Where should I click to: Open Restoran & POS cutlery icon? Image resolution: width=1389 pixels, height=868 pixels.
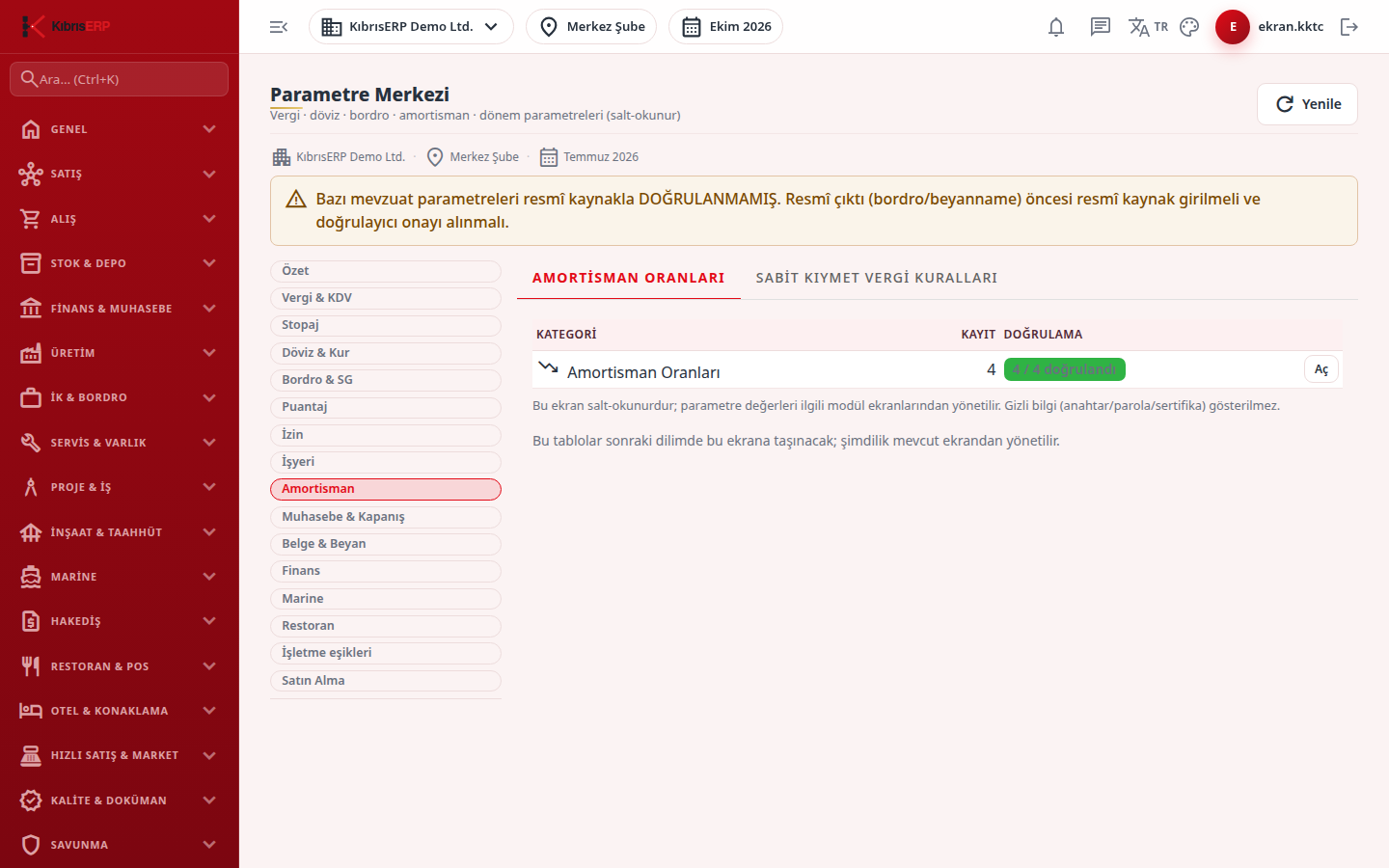pos(31,666)
